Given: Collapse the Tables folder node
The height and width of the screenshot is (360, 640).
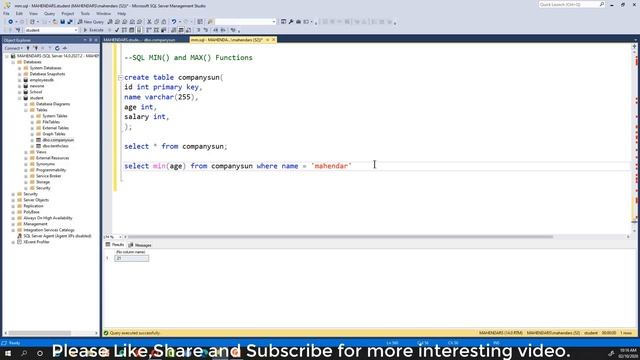Looking at the screenshot, I should coord(26,110).
